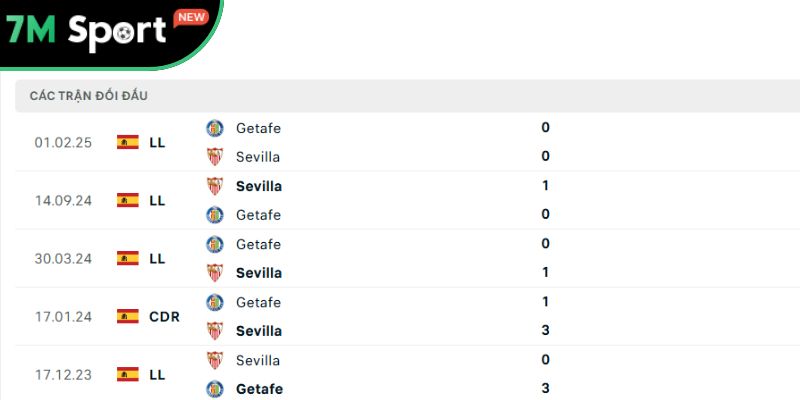
Task: Click Sevilla's score of 3 on 17.01.24
Action: tap(545, 331)
